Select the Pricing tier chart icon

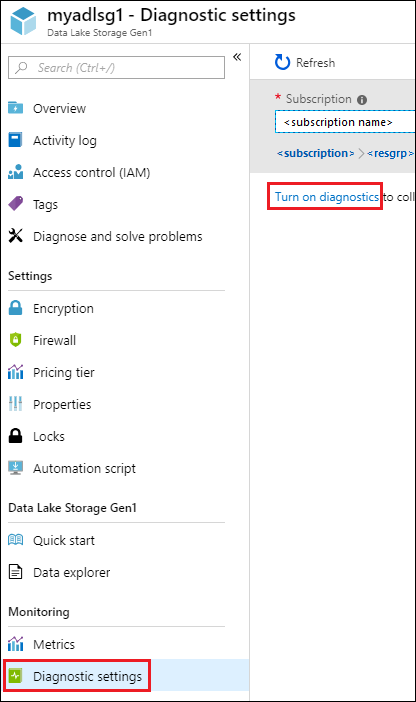pyautogui.click(x=16, y=372)
